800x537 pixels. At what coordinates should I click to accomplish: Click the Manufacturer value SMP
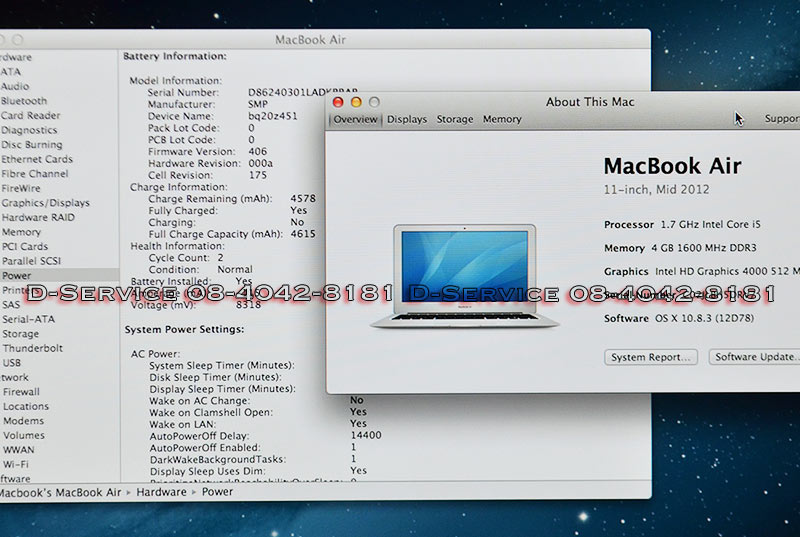[x=258, y=104]
